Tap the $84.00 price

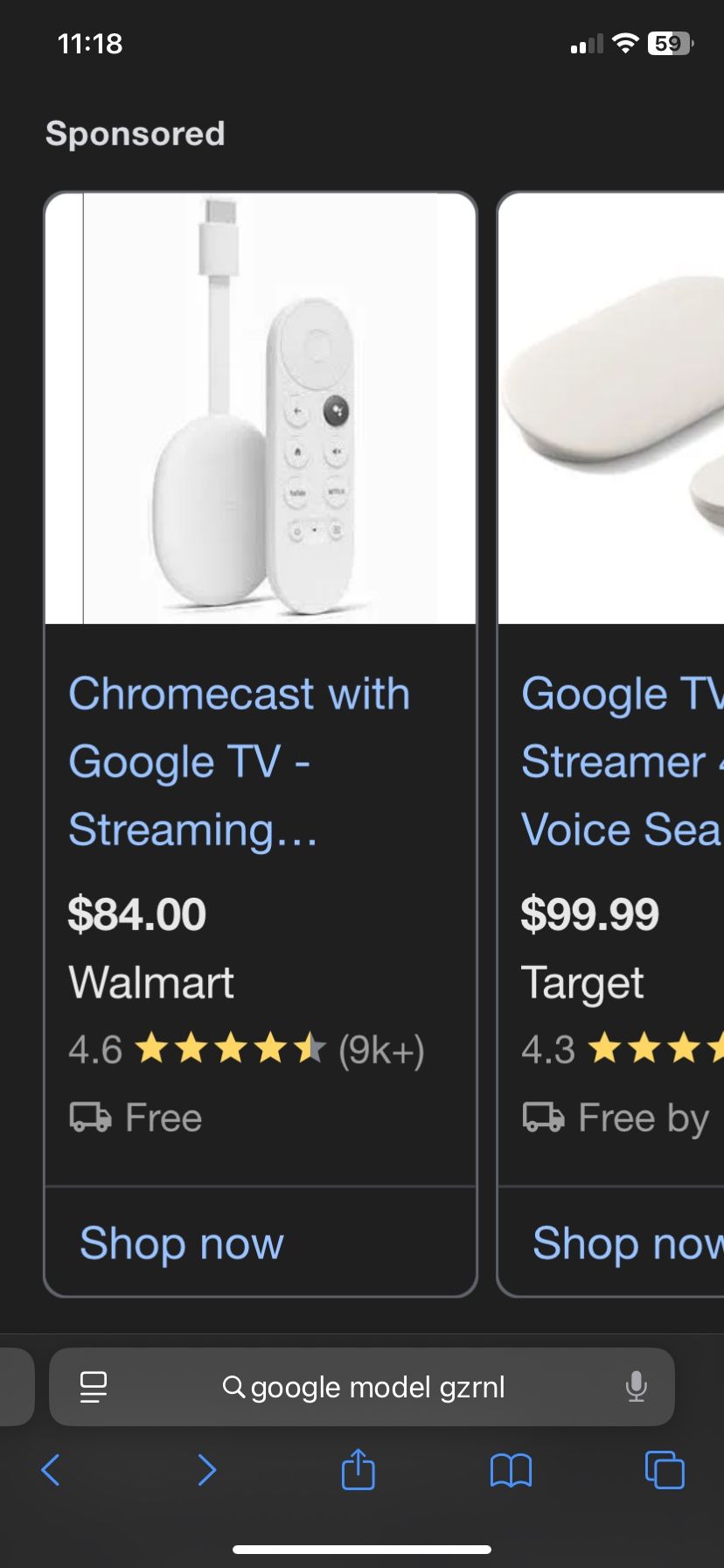[x=137, y=914]
